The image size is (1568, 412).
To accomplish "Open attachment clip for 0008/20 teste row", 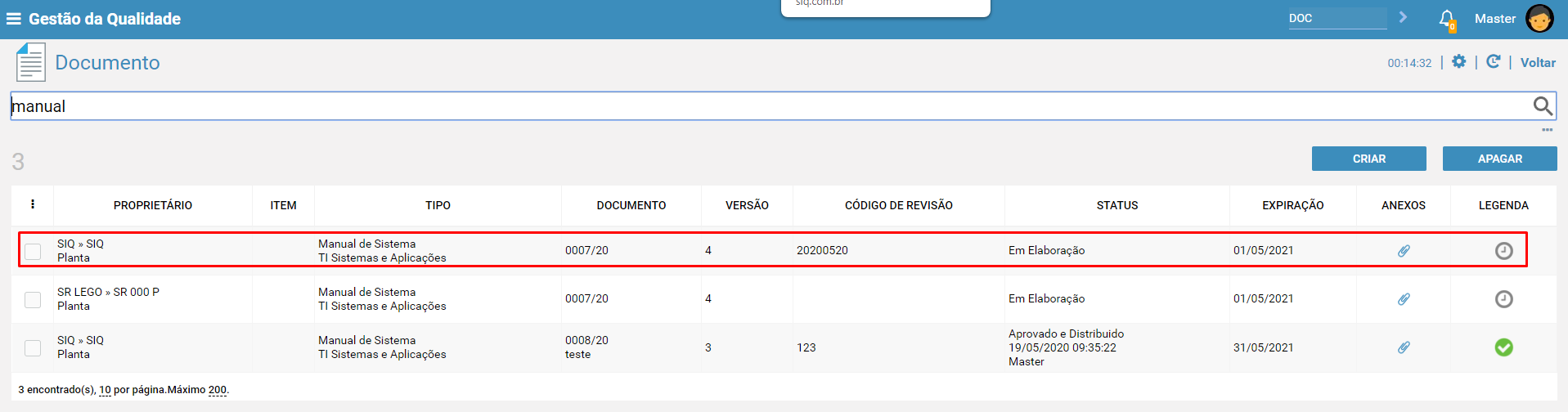I will point(1404,347).
